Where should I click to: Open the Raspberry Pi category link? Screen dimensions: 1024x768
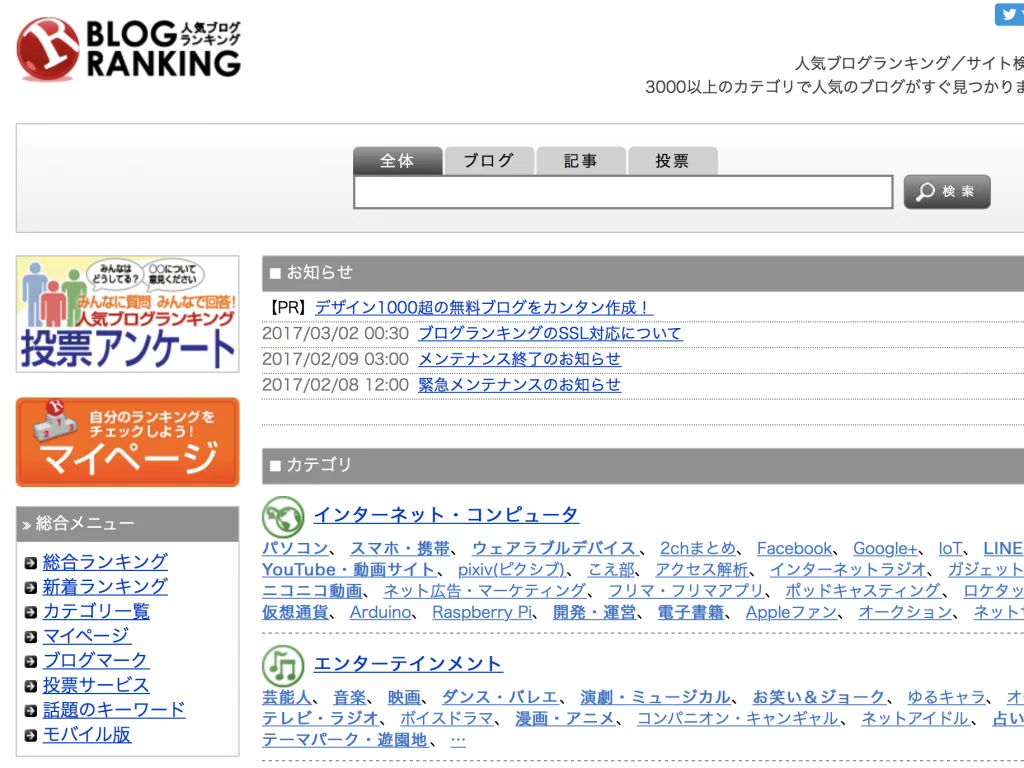coord(482,613)
